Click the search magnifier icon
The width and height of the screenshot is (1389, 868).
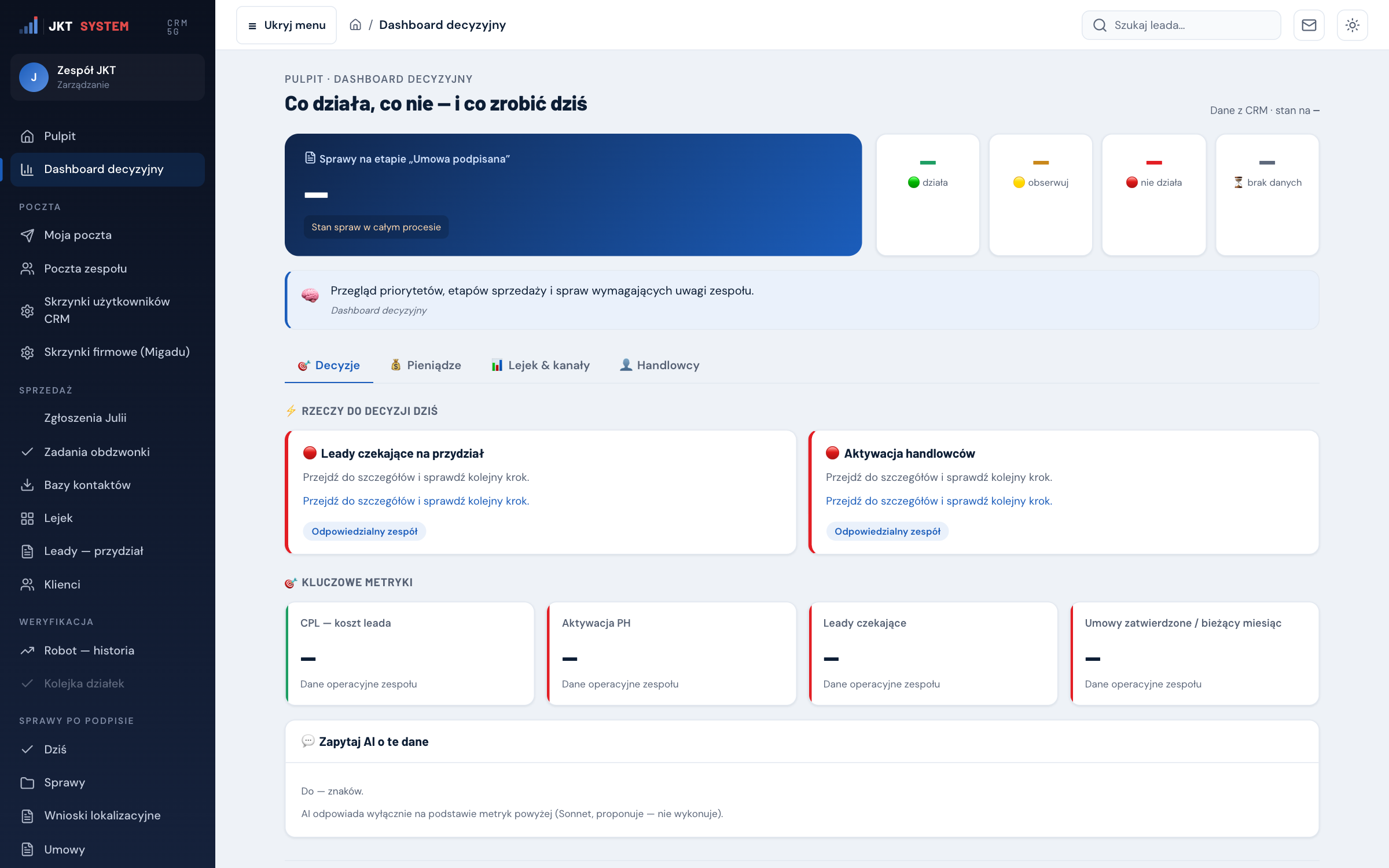point(1100,25)
